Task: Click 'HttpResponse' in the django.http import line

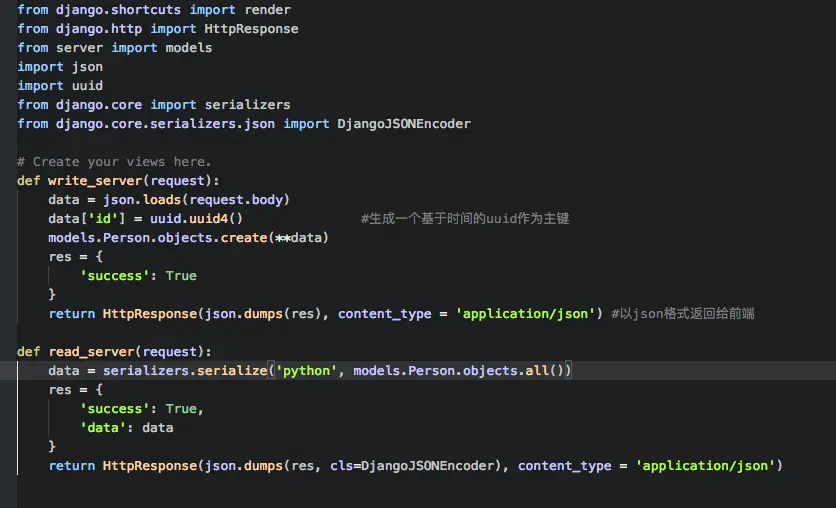Action: coord(251,29)
